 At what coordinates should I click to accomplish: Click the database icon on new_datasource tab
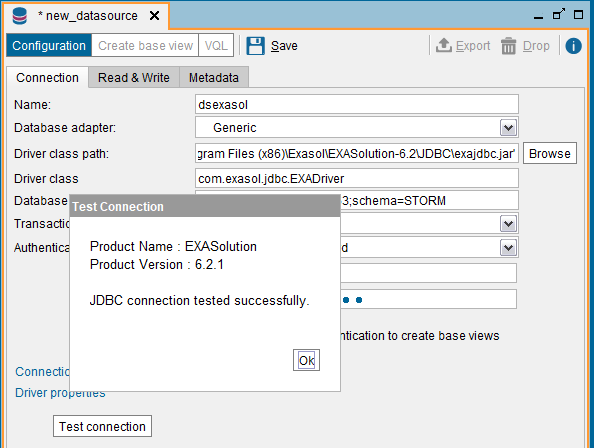pos(19,16)
